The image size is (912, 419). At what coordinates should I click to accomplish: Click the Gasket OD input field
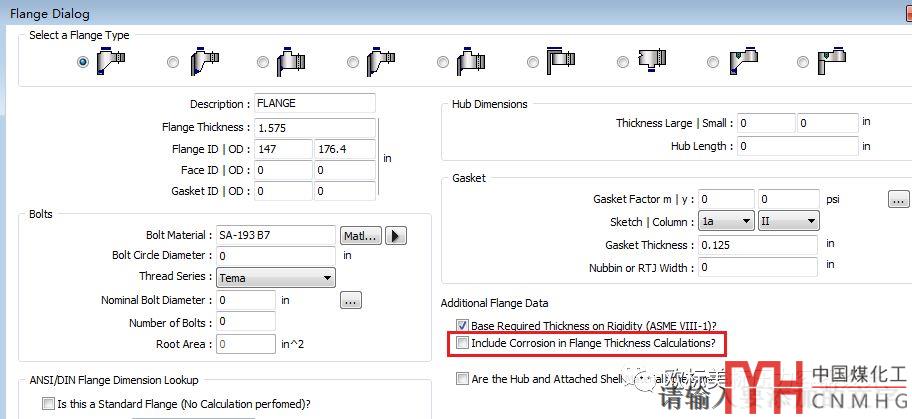[x=345, y=191]
